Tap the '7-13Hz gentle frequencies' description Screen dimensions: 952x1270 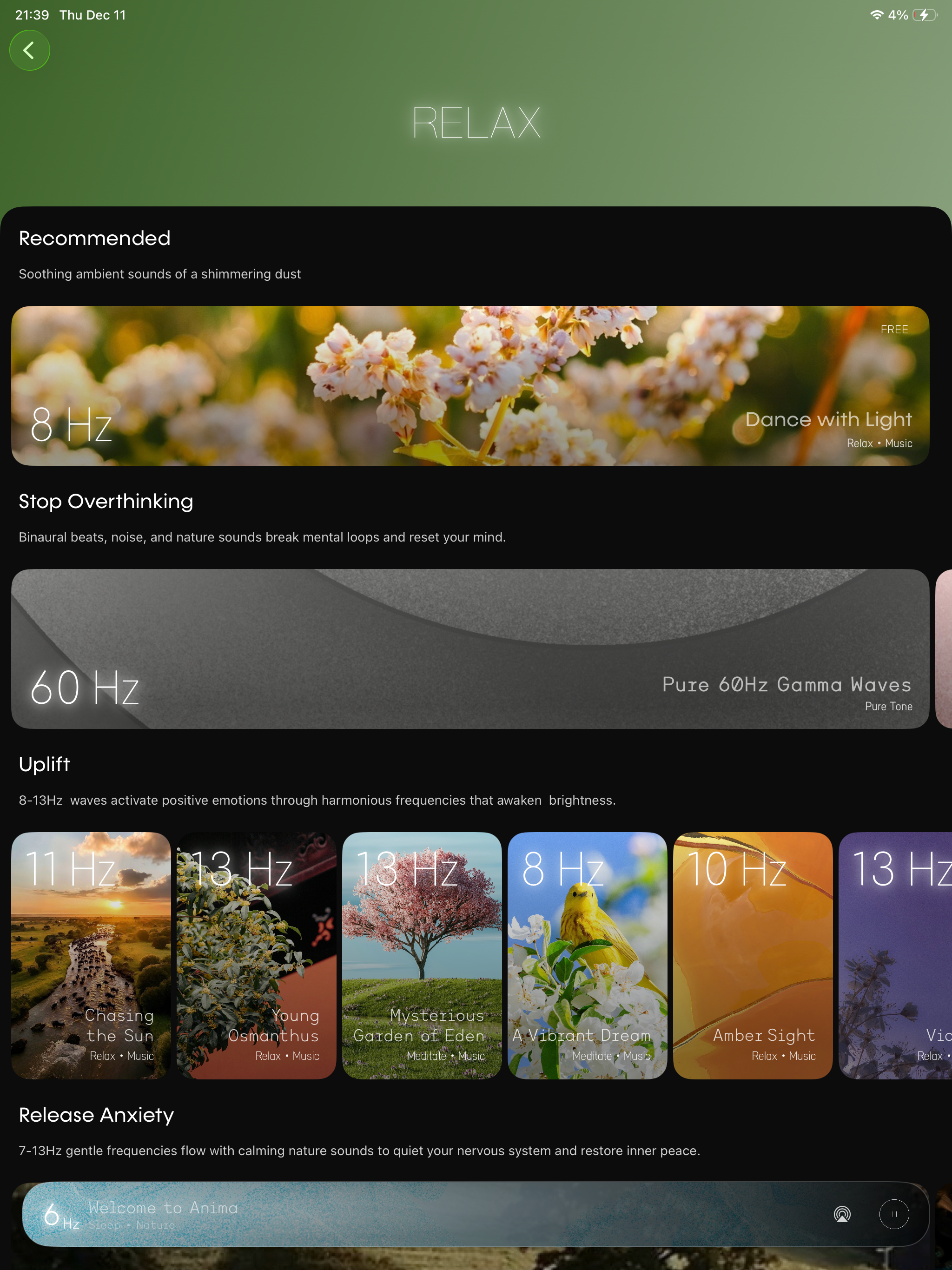[x=359, y=1151]
